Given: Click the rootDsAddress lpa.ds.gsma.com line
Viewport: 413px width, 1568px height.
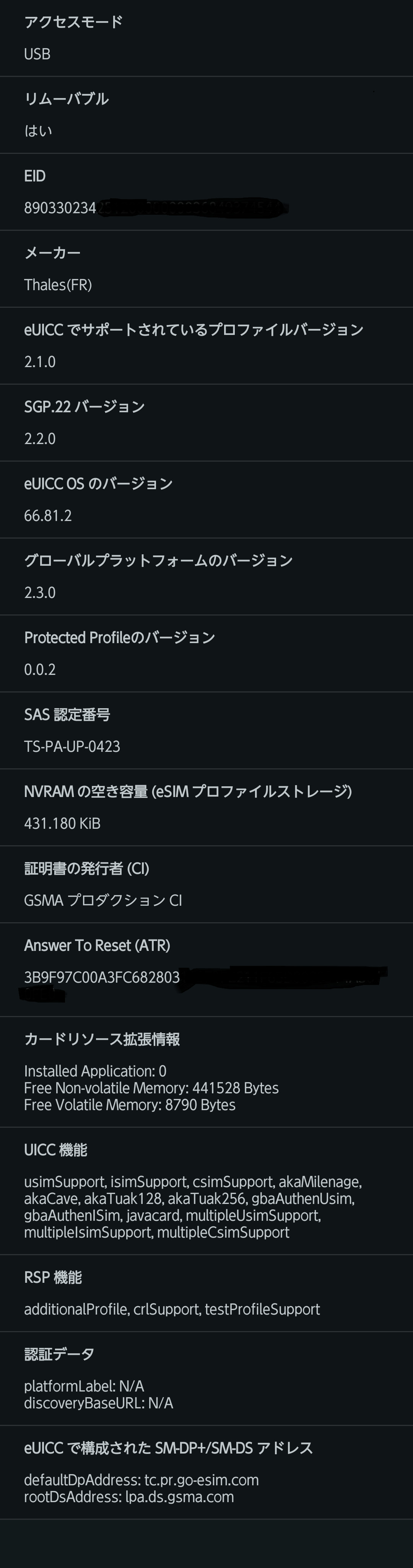Looking at the screenshot, I should [x=129, y=1497].
